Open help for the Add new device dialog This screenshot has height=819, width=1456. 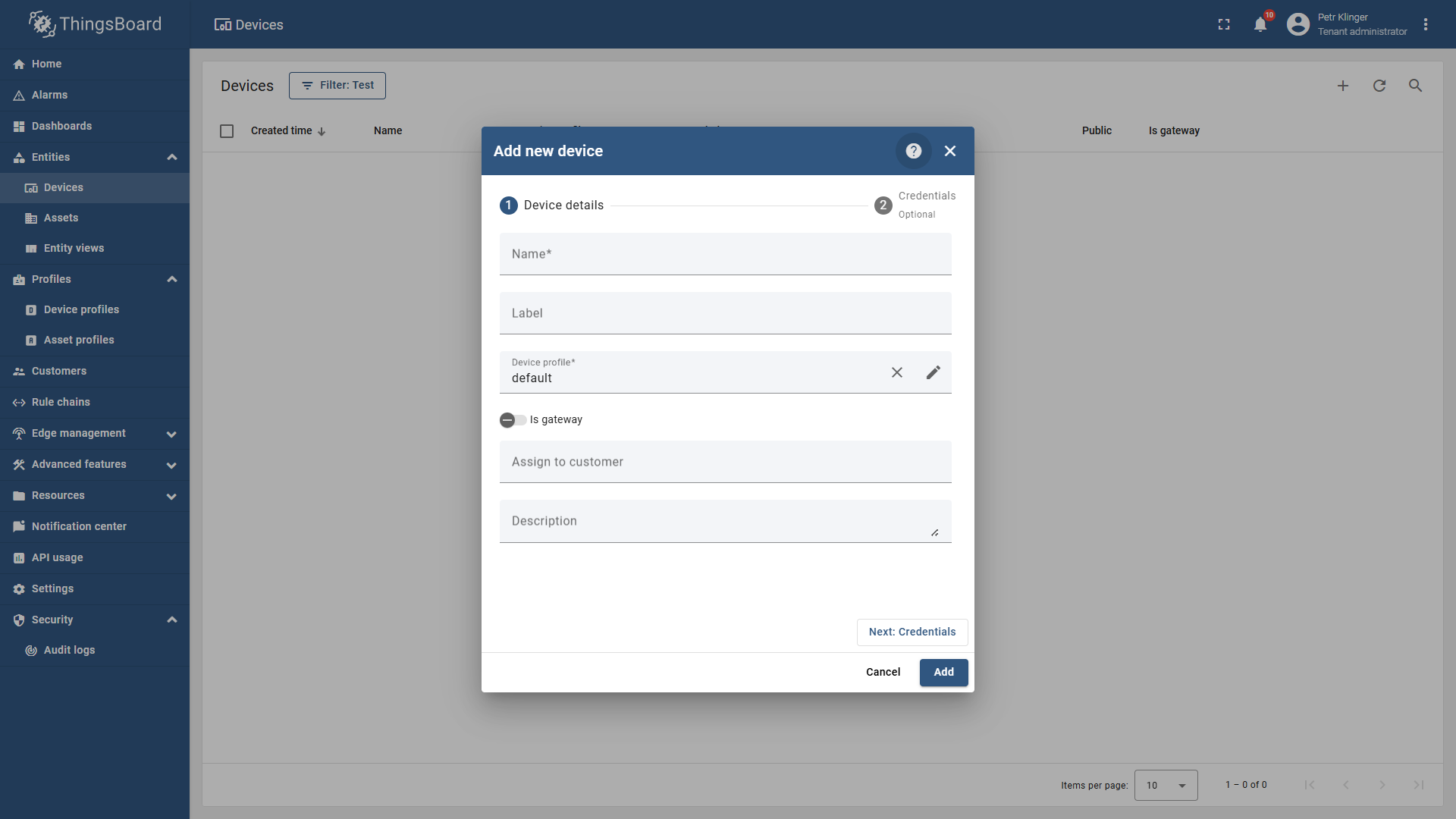[x=913, y=150]
